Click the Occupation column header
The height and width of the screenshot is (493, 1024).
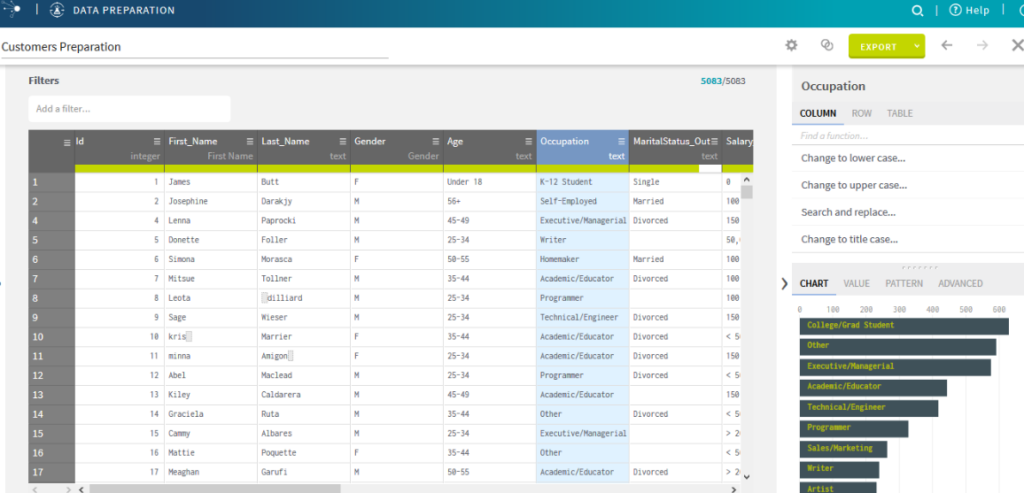click(x=583, y=148)
